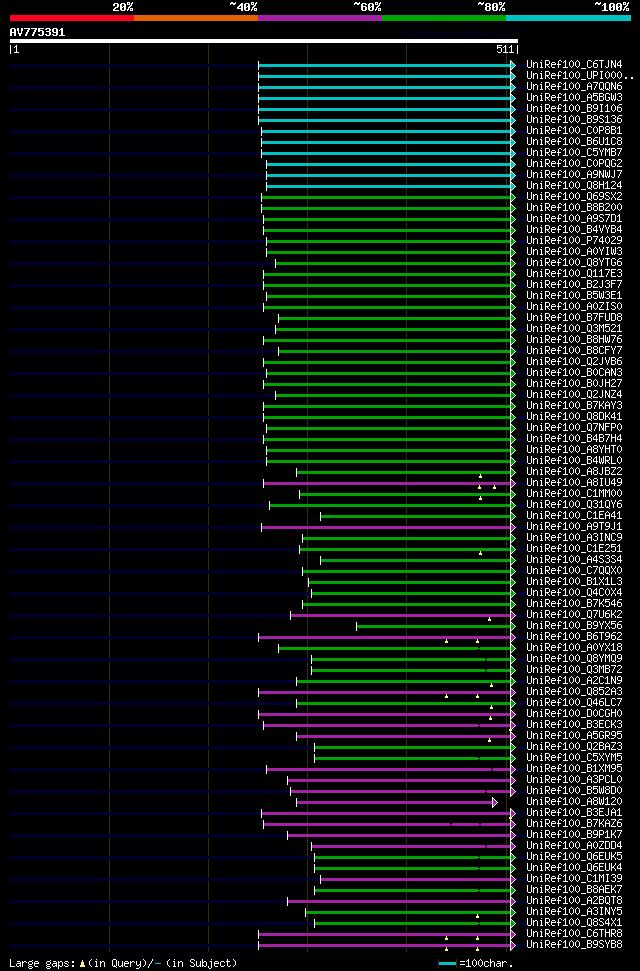Open hit UniRef100_A5BGW3
Screen dimensions: 640x971
pos(574,98)
